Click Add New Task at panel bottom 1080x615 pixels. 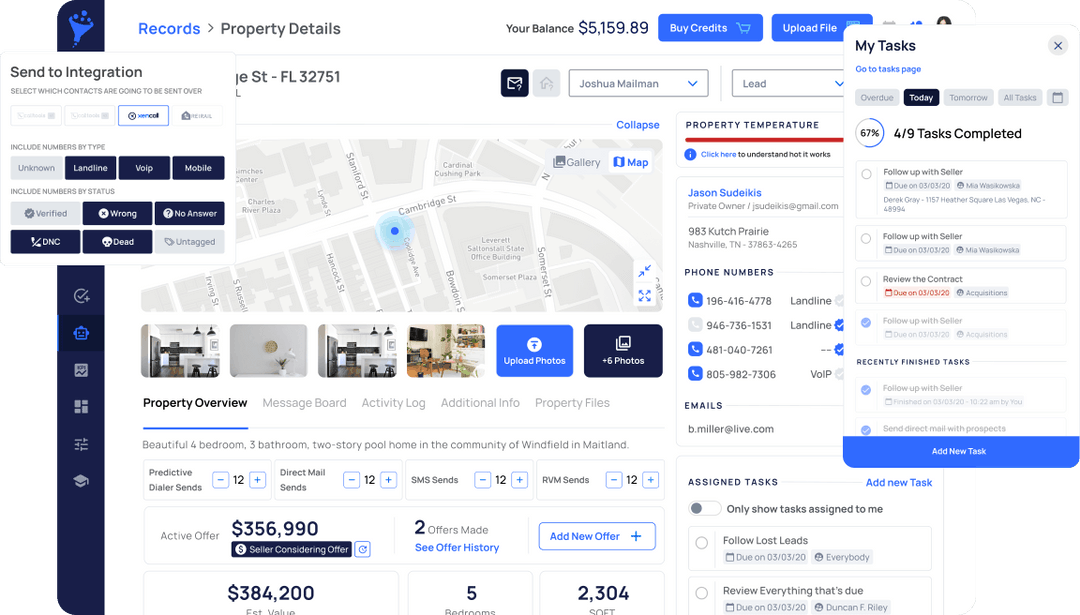tap(960, 451)
